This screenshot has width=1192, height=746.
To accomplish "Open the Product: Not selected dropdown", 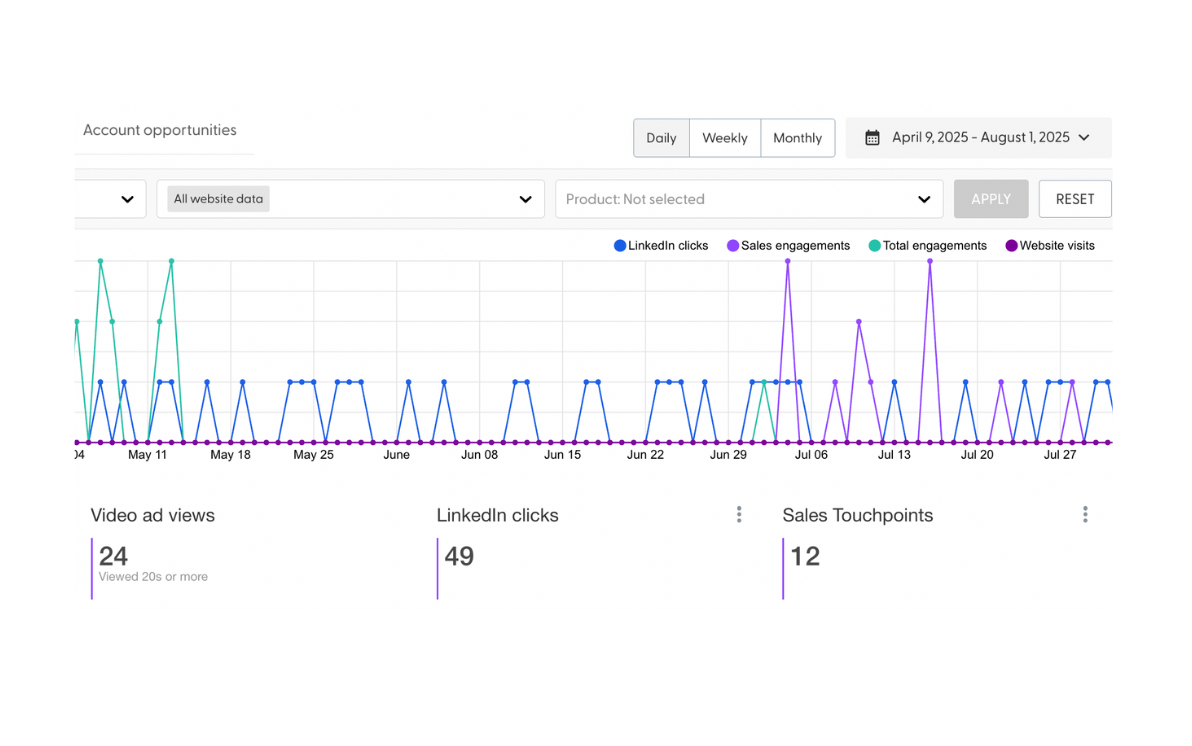I will 922,199.
